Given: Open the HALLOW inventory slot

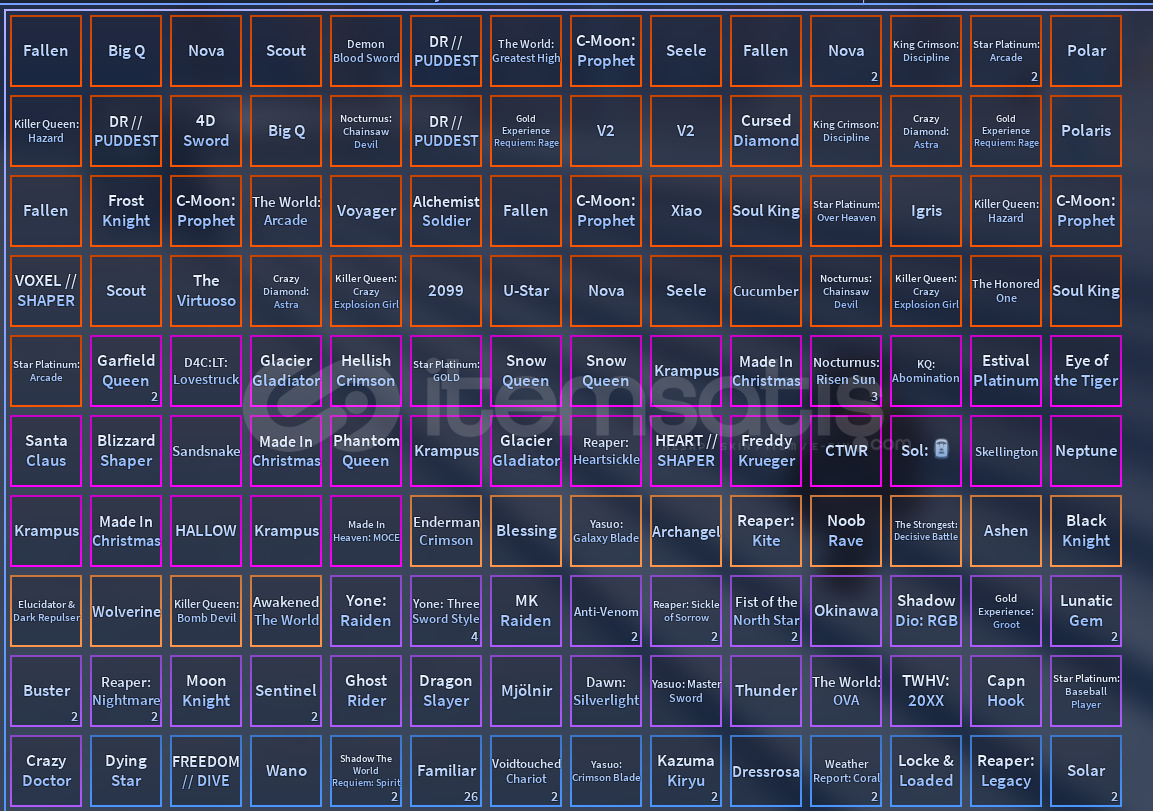Looking at the screenshot, I should coord(206,531).
